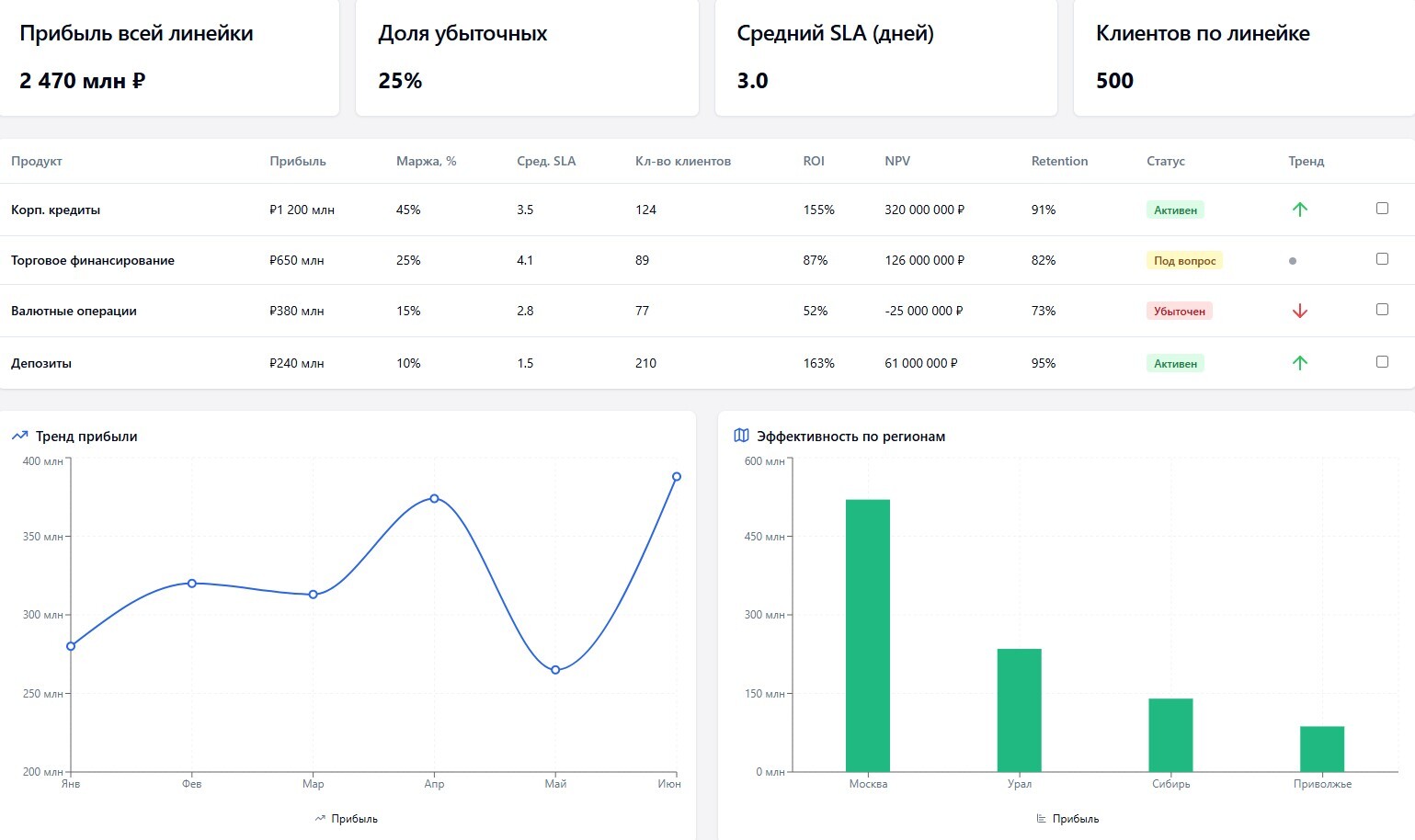Click the trend icon beside Тренд прибыли
Screen dimensions: 1415x840
tap(19, 437)
